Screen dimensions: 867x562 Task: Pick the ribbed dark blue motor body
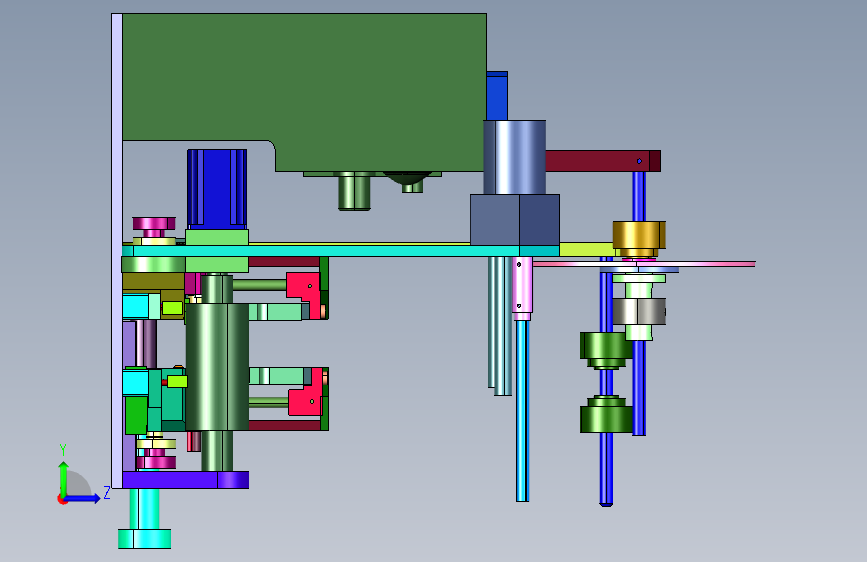217,189
